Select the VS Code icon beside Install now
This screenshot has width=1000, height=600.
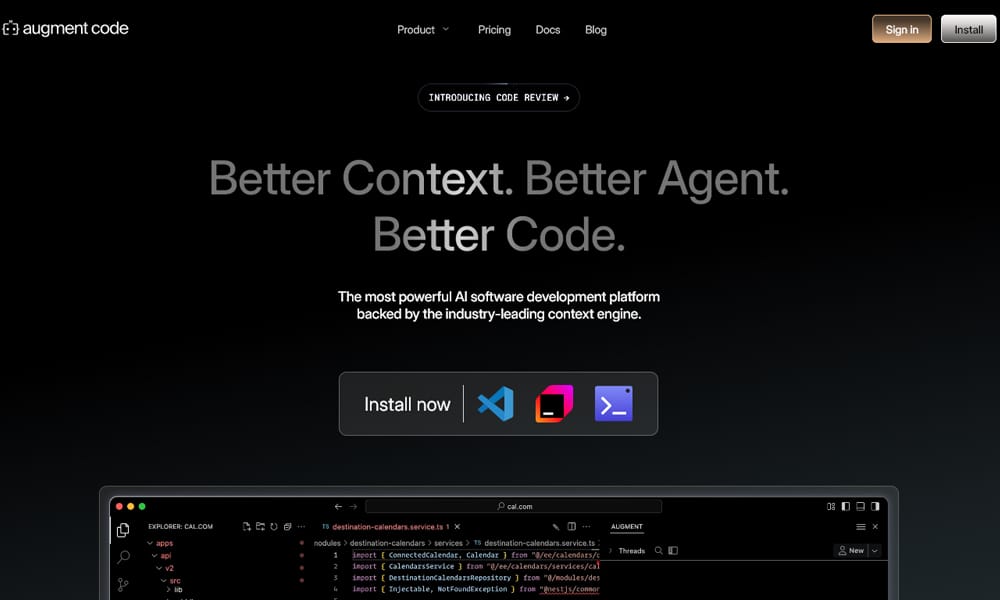coord(494,404)
